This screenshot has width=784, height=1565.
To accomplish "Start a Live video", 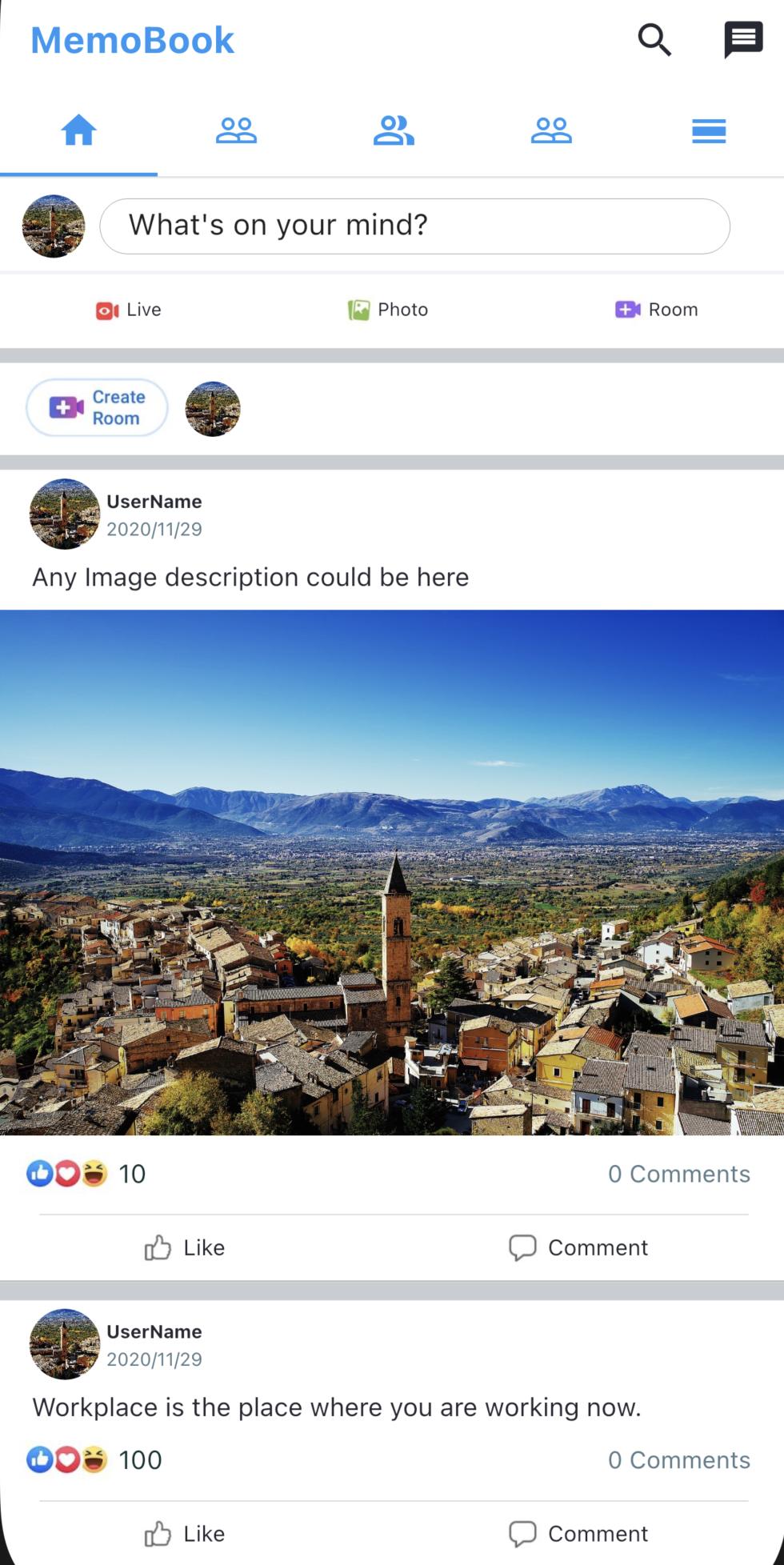I will pos(129,310).
